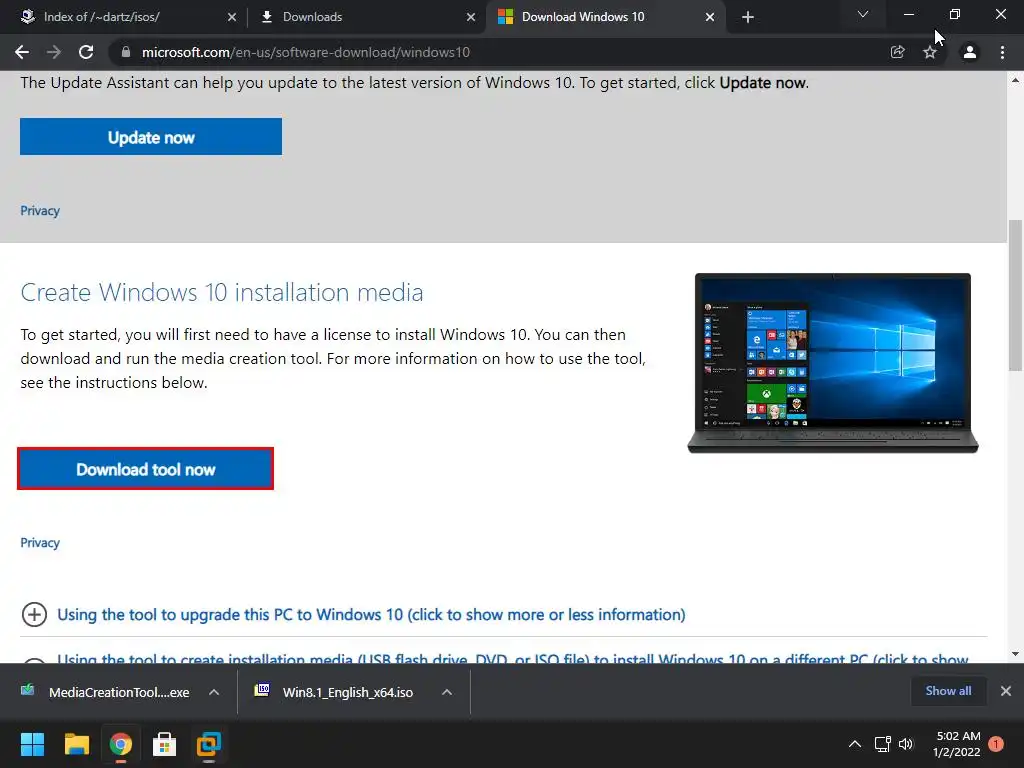Viewport: 1024px width, 768px height.
Task: Click scrollbar down arrow
Action: pyautogui.click(x=1015, y=654)
